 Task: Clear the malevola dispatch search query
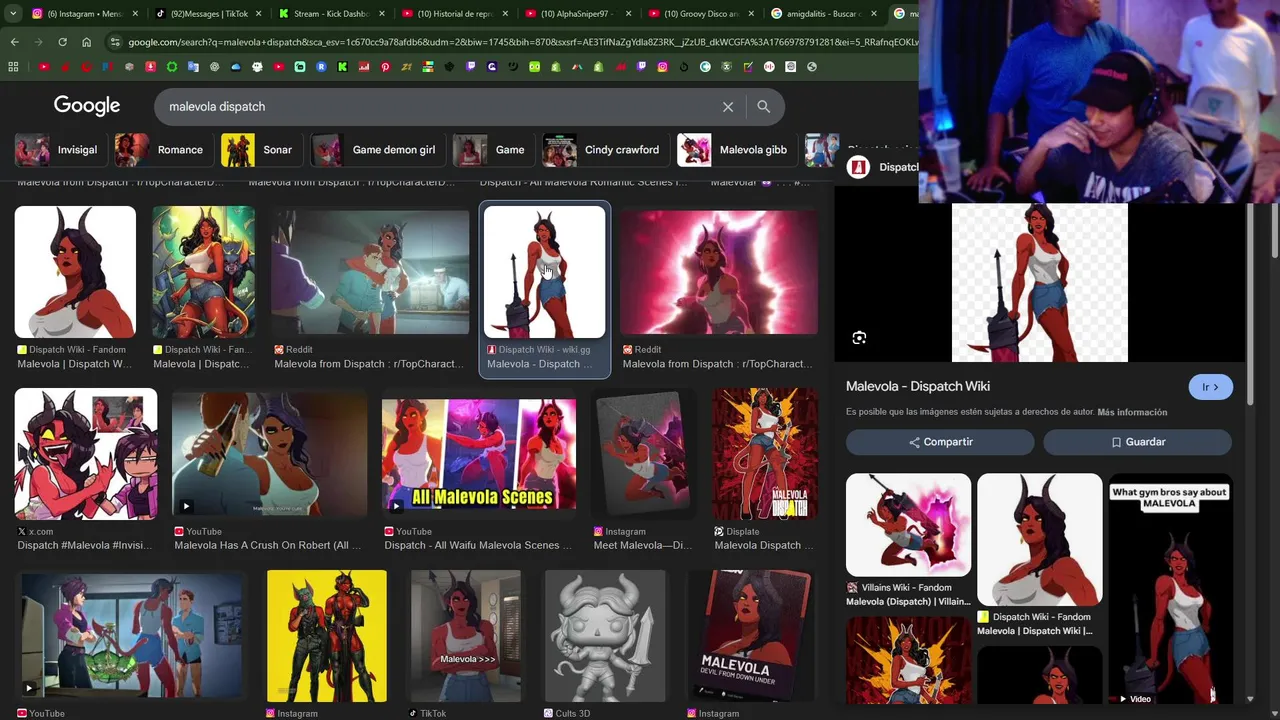[x=728, y=107]
